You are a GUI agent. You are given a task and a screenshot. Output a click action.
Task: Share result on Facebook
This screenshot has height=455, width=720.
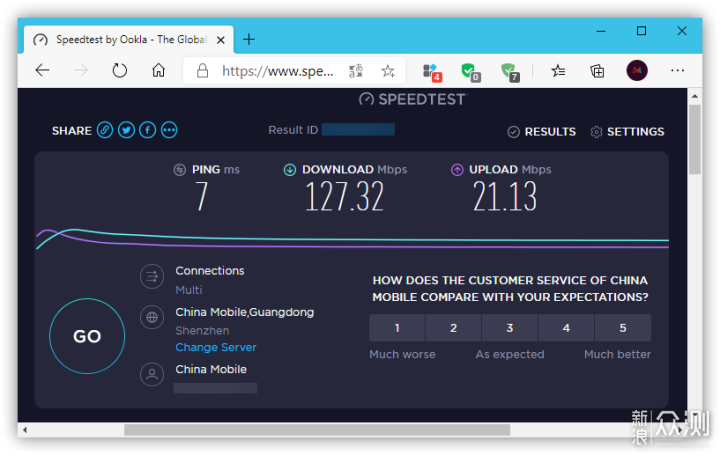coord(147,130)
